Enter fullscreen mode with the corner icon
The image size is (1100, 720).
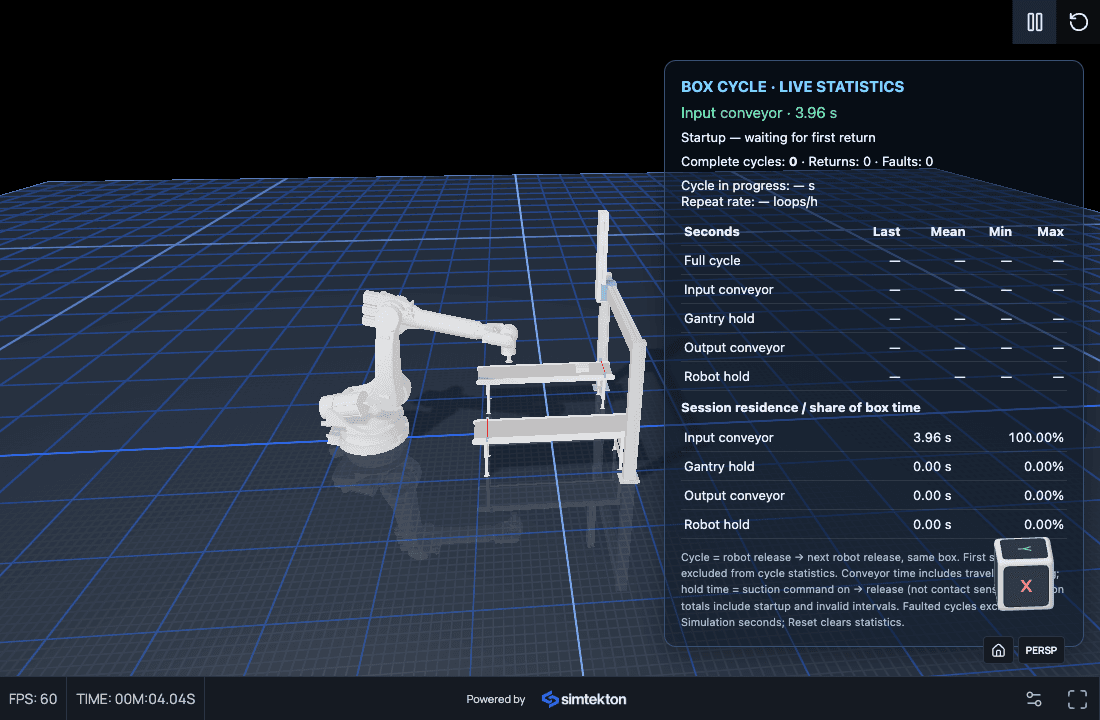[1077, 699]
